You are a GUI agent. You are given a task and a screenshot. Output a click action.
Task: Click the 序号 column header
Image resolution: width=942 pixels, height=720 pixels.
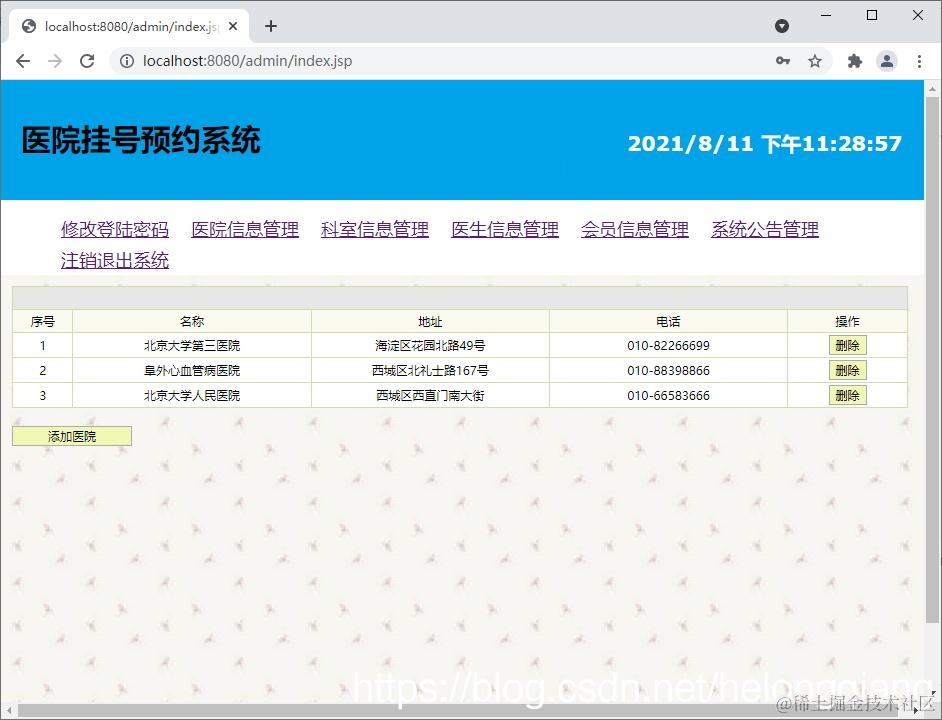(x=43, y=322)
